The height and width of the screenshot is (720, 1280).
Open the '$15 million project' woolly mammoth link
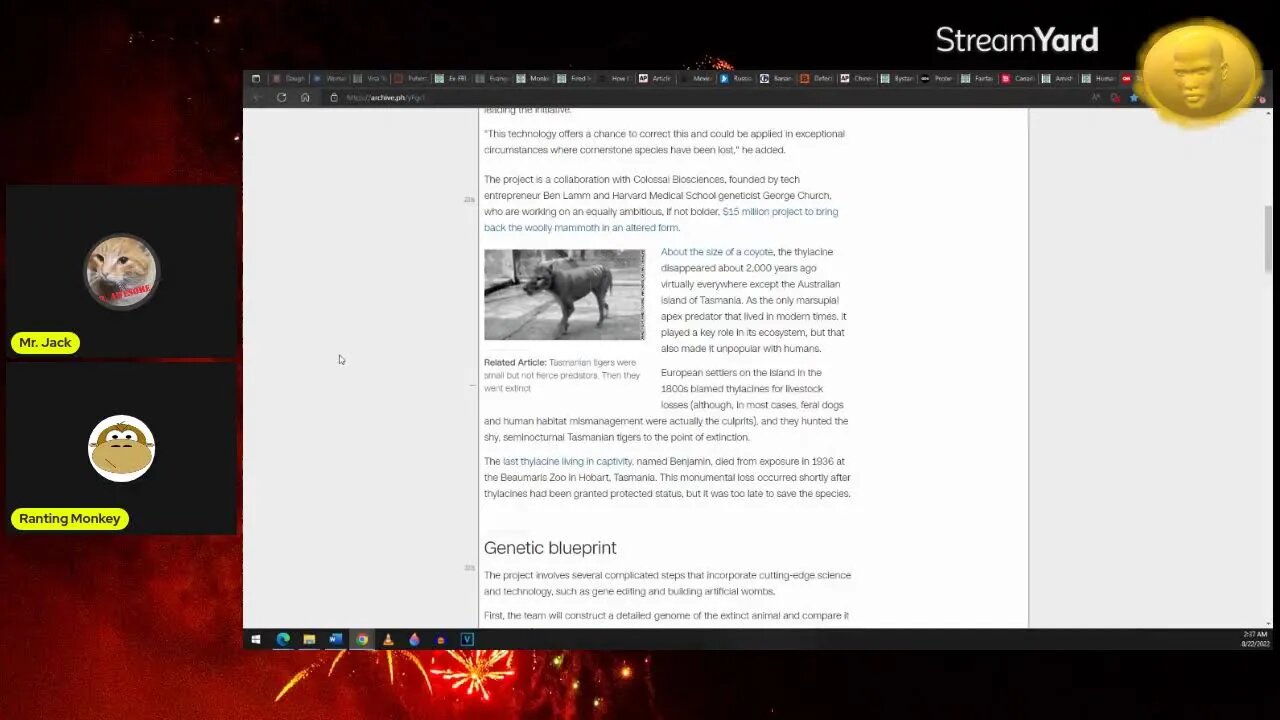tap(661, 219)
